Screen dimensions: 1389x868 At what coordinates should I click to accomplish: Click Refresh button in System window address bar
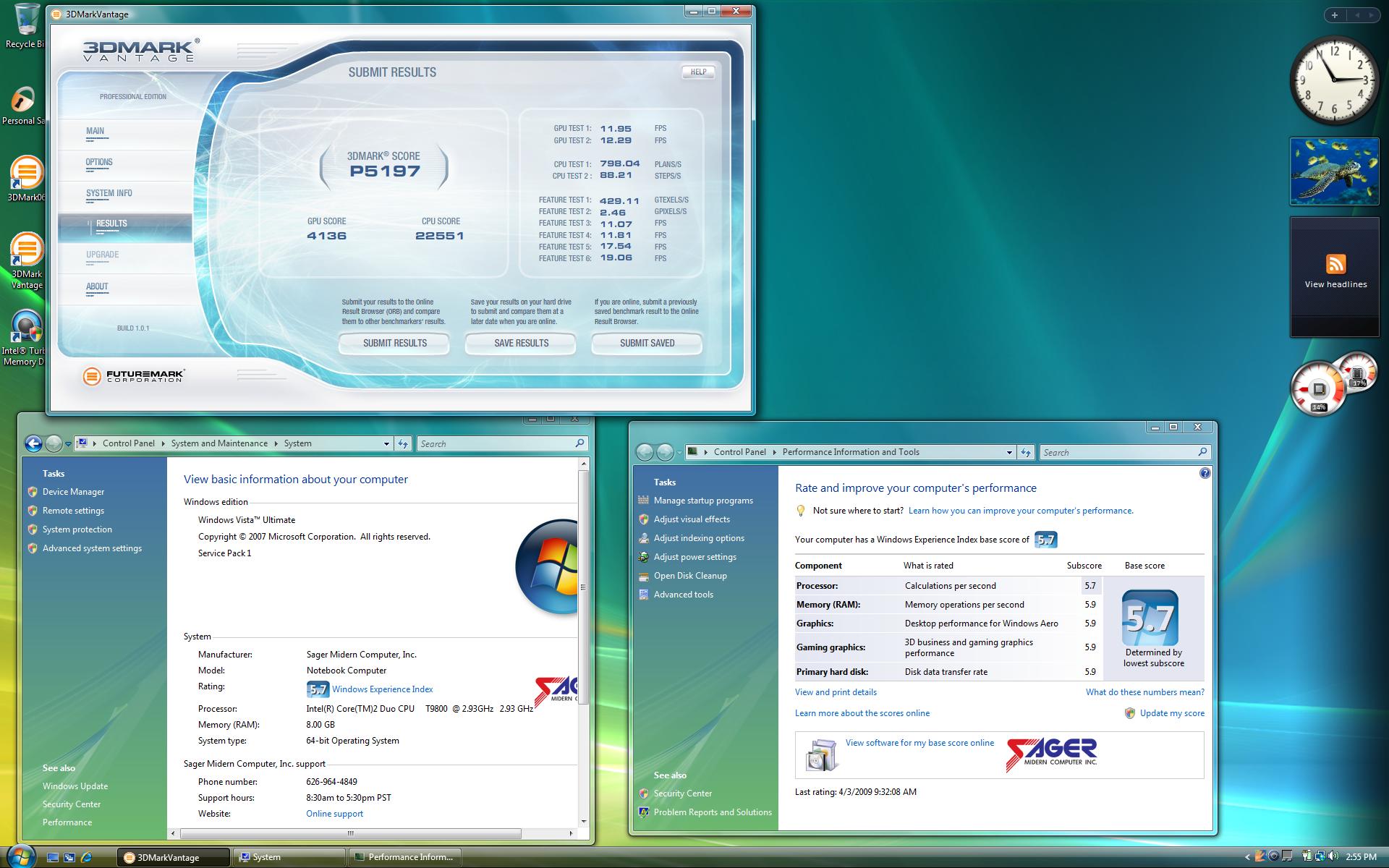[403, 443]
